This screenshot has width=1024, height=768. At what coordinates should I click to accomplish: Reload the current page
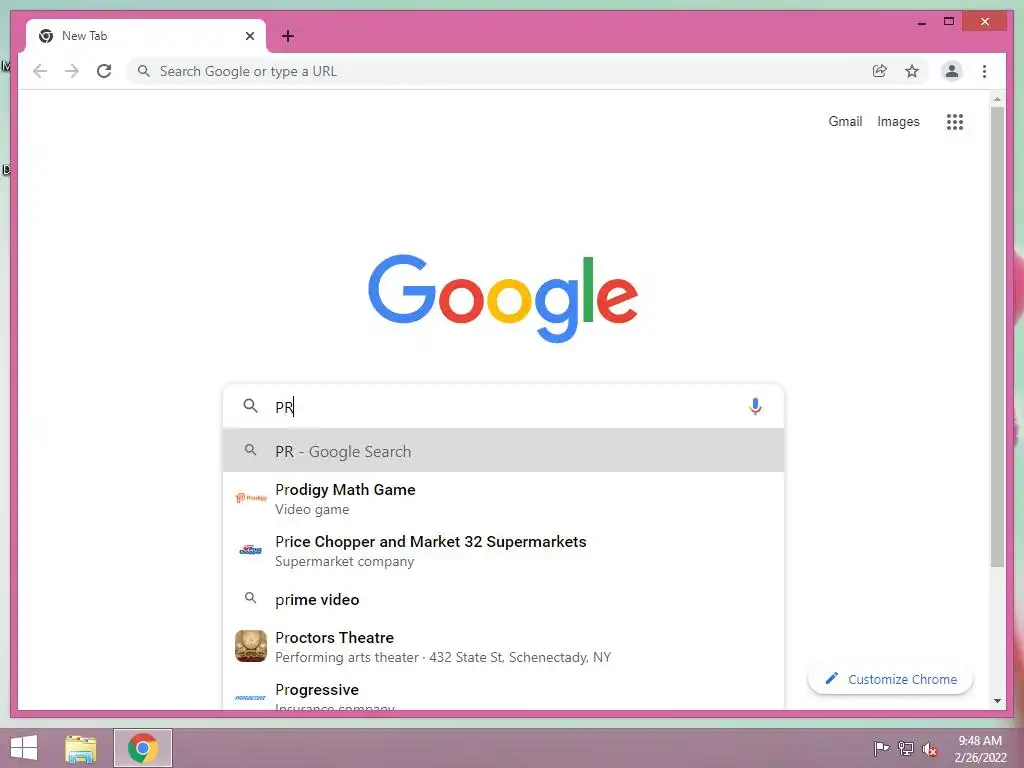point(104,71)
